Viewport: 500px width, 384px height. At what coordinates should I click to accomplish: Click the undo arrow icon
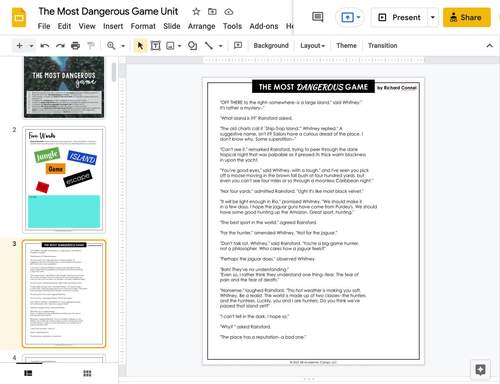coord(45,46)
